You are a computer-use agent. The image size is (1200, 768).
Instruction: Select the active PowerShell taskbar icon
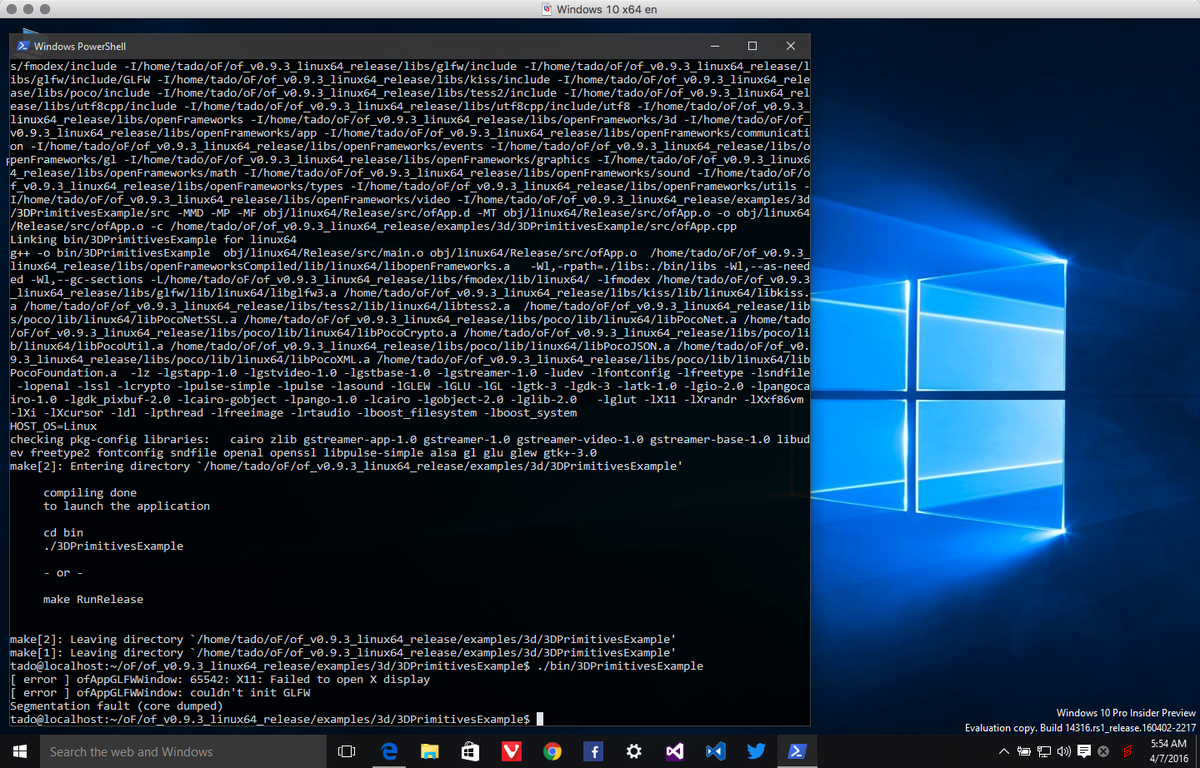[x=796, y=751]
